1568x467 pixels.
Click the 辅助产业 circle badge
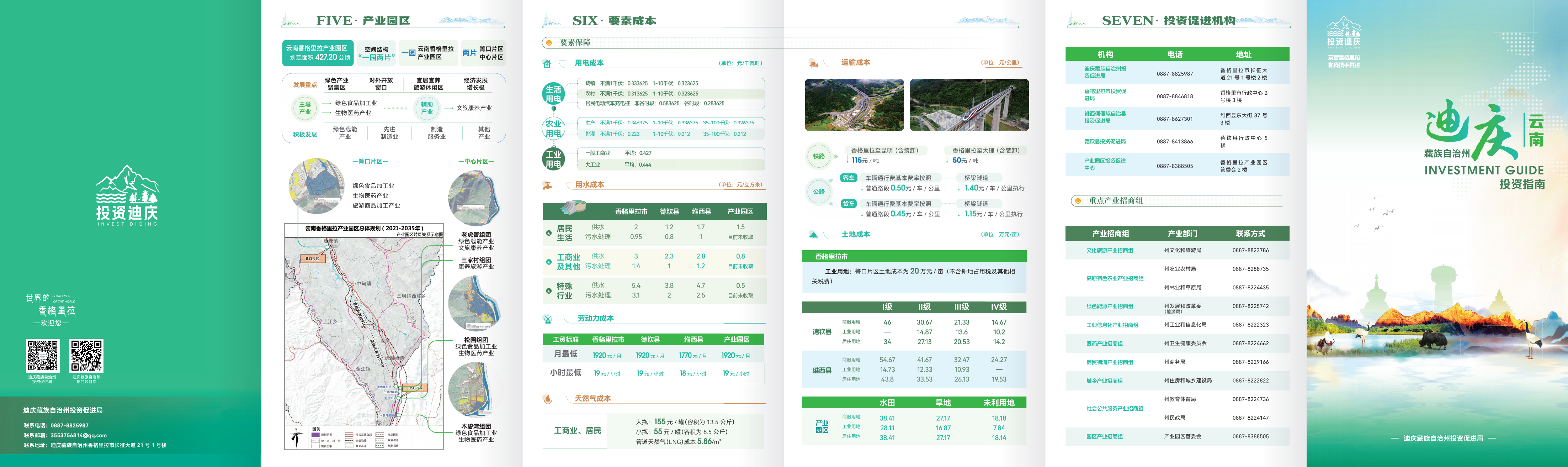[427, 108]
